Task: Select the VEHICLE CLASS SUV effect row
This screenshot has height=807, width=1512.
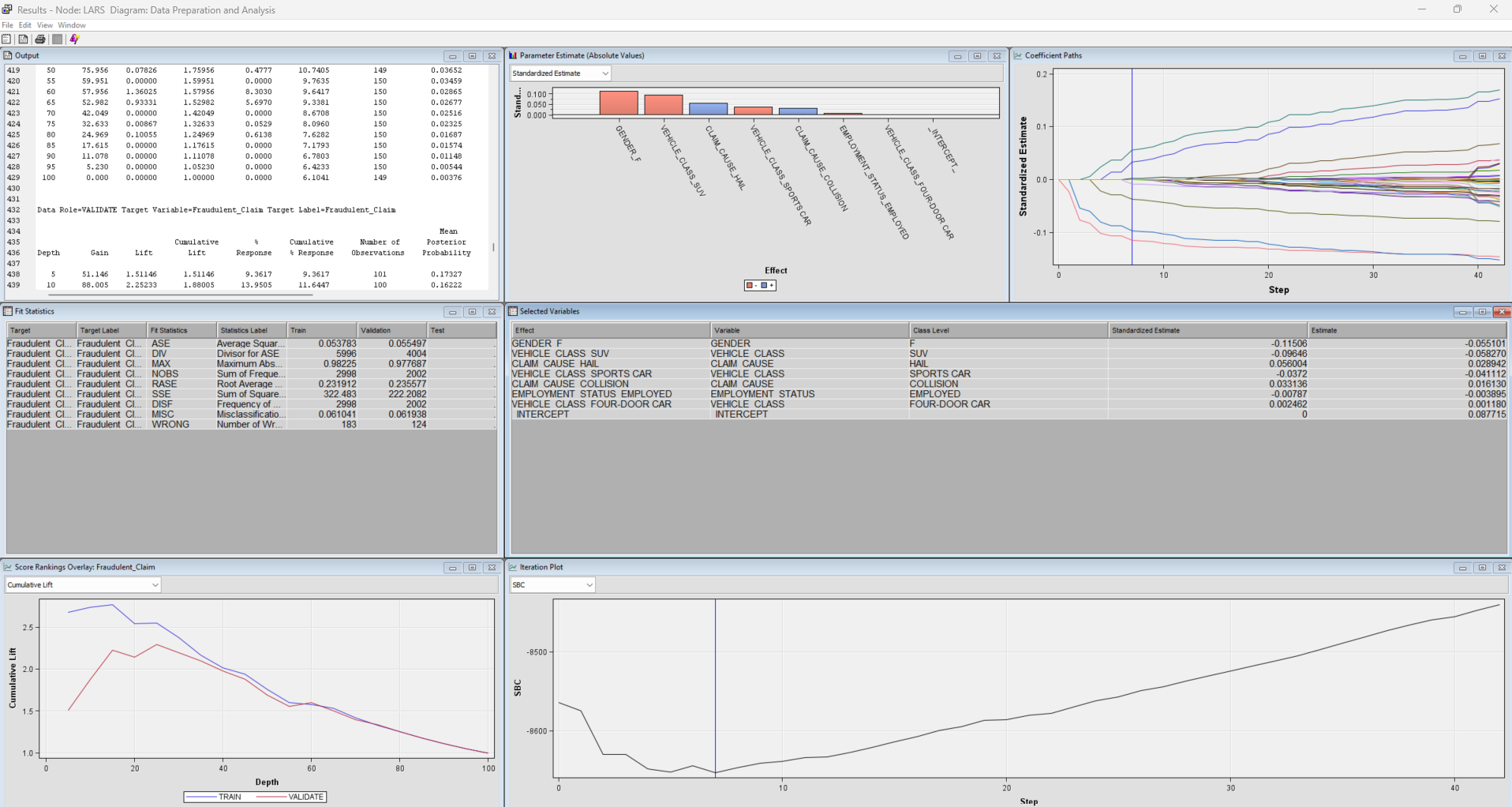Action: pyautogui.click(x=1009, y=354)
